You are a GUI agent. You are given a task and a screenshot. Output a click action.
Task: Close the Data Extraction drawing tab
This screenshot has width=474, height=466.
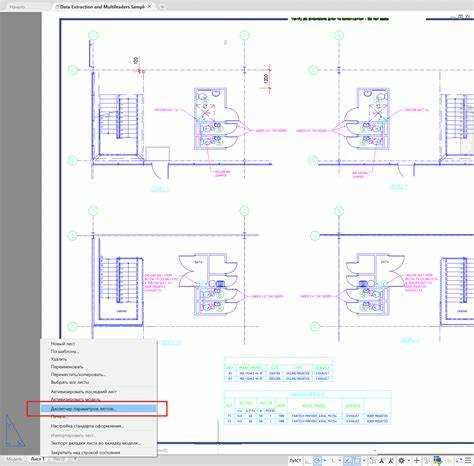[150, 6]
